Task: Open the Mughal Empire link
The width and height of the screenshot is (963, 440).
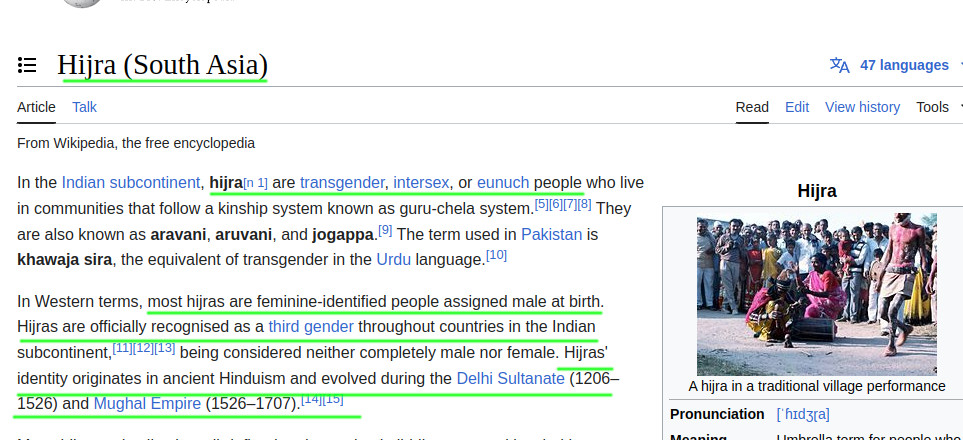Action: click(x=147, y=404)
